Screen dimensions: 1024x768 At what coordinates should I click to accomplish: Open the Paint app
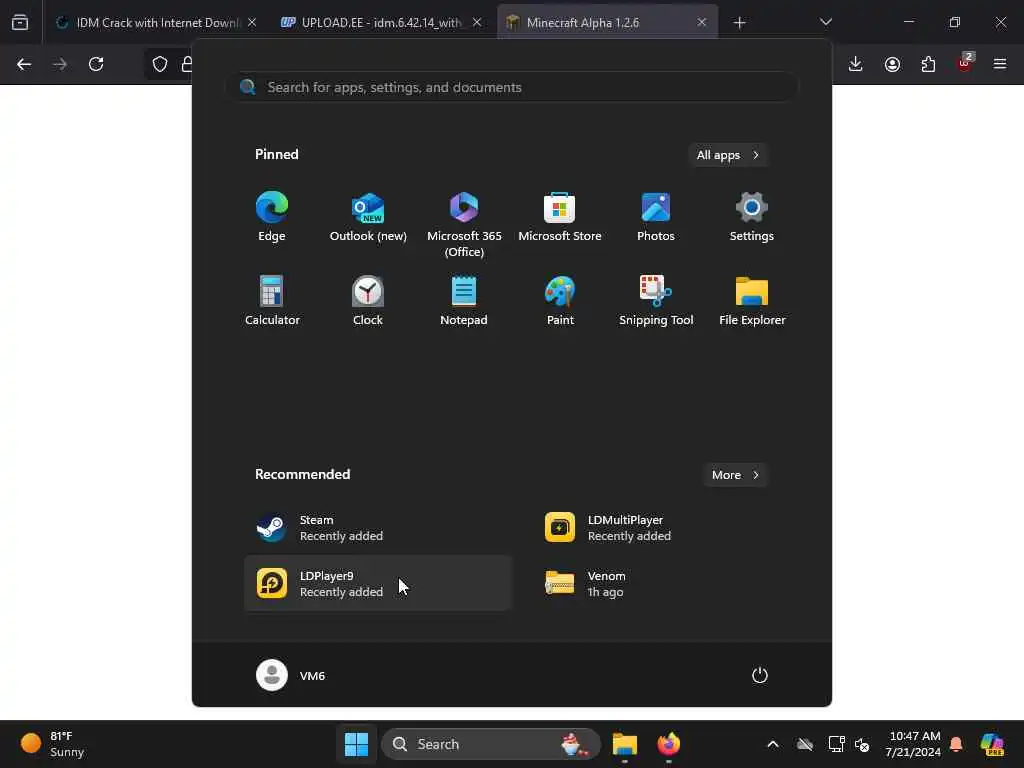coord(560,301)
